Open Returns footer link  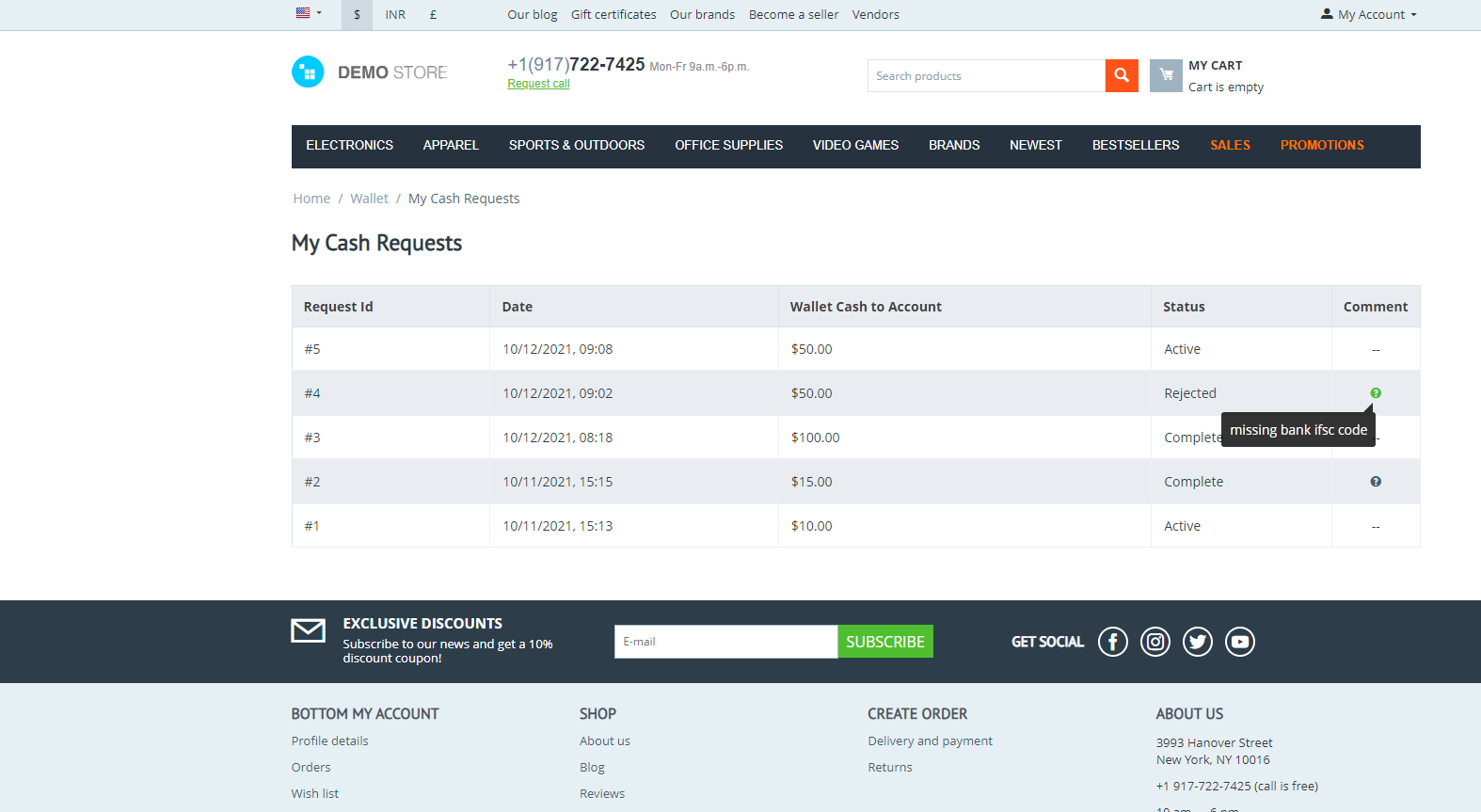(890, 768)
